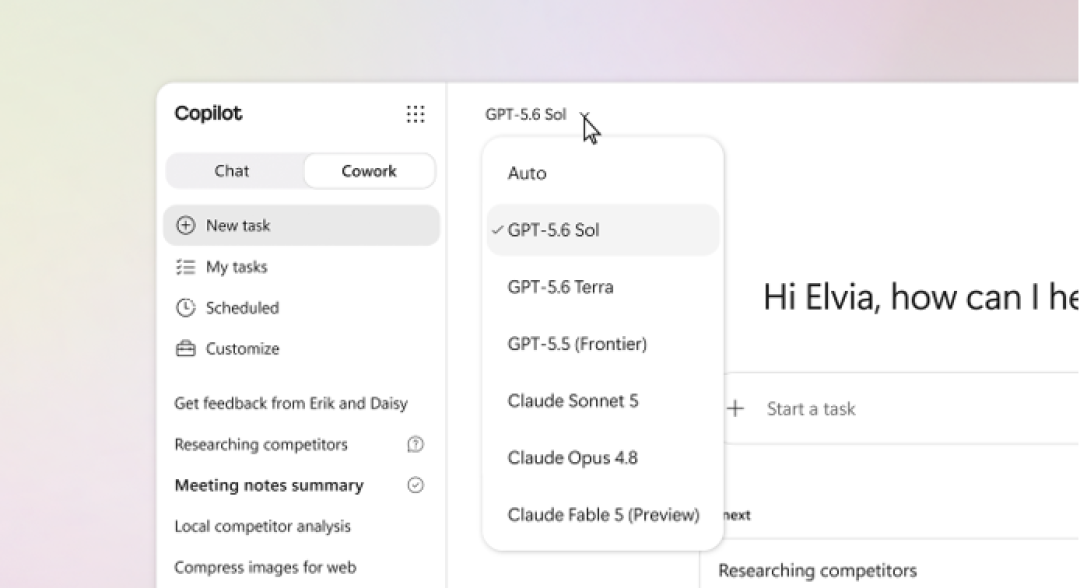Open My tasks

tap(302, 266)
